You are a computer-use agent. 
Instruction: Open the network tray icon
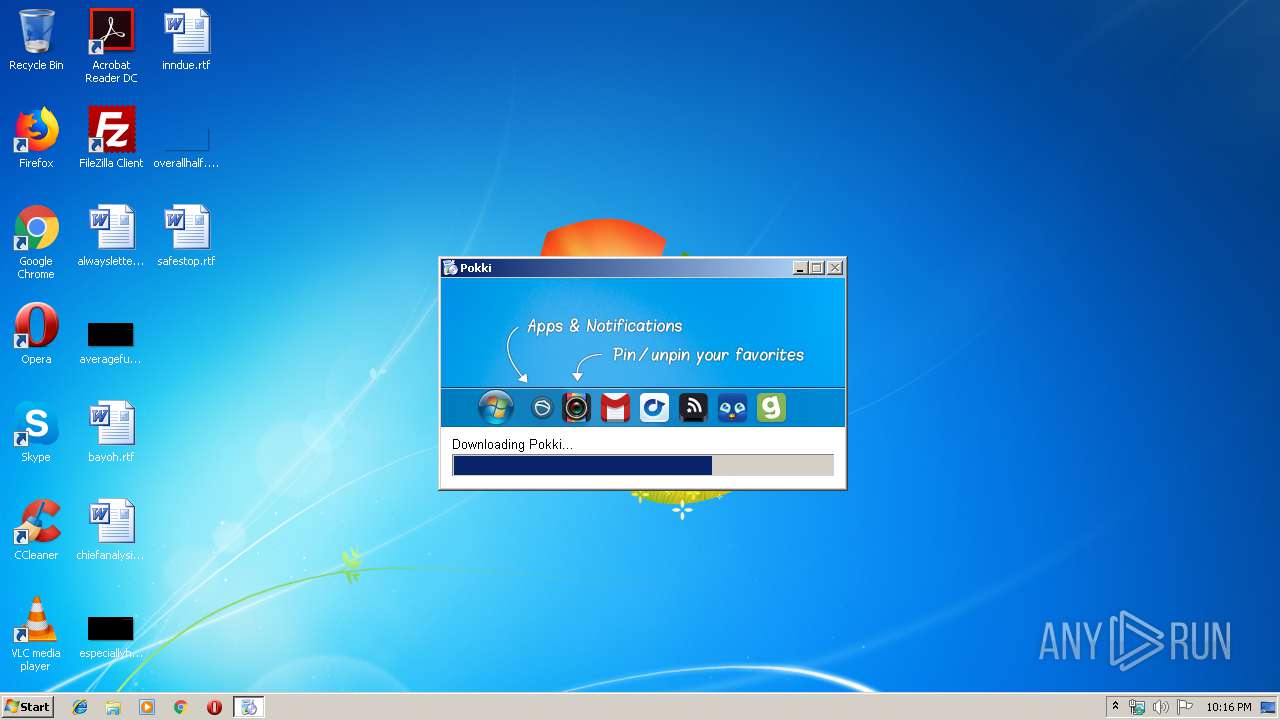click(x=1137, y=707)
